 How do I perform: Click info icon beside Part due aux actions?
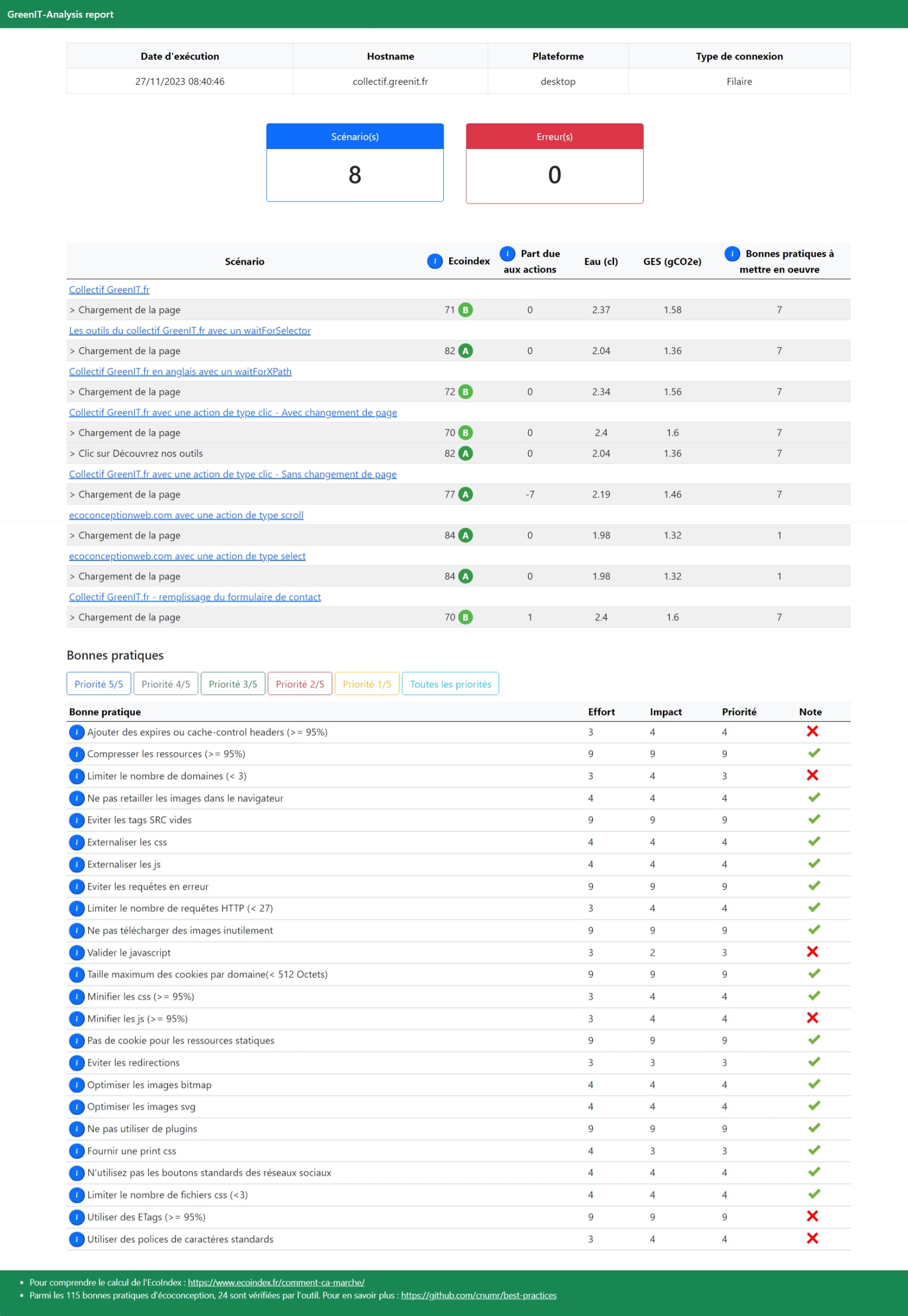[507, 254]
